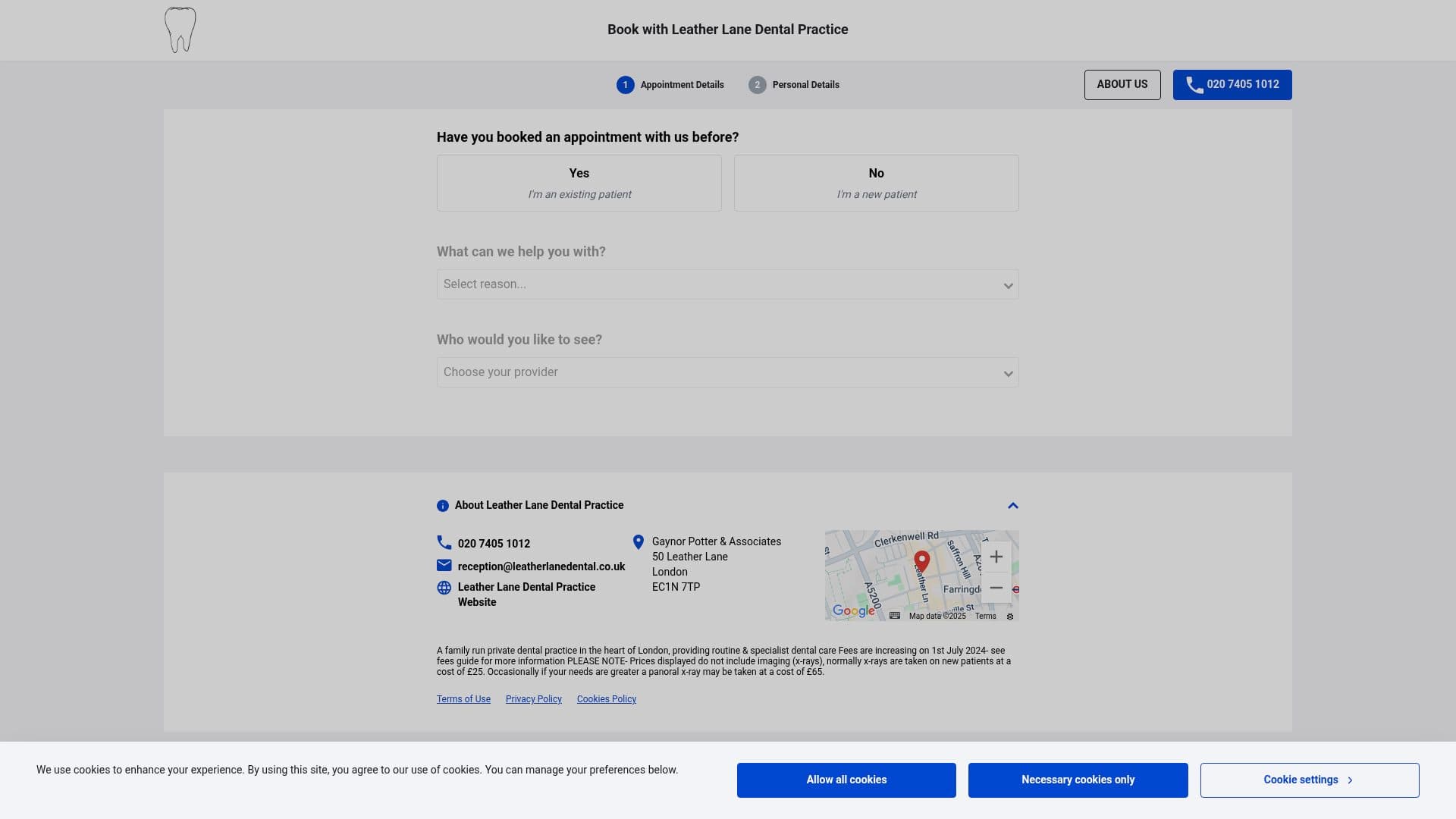Click the 020 7405 1012 link in About section

tap(494, 544)
